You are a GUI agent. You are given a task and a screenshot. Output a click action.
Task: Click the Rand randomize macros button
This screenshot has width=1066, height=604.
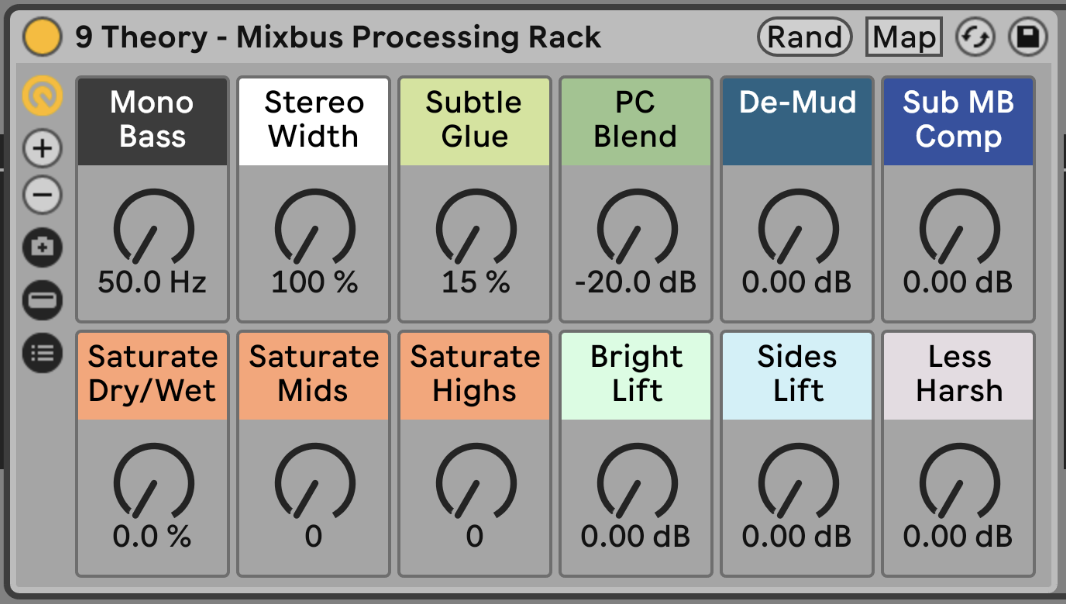805,37
